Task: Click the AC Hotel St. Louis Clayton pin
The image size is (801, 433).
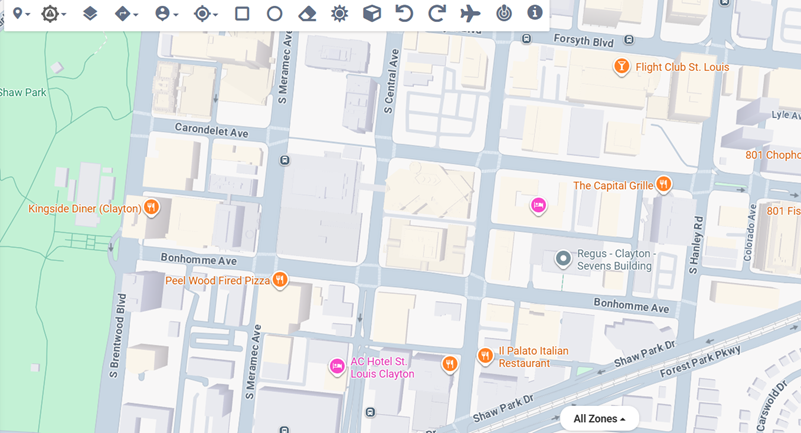Action: tap(337, 366)
